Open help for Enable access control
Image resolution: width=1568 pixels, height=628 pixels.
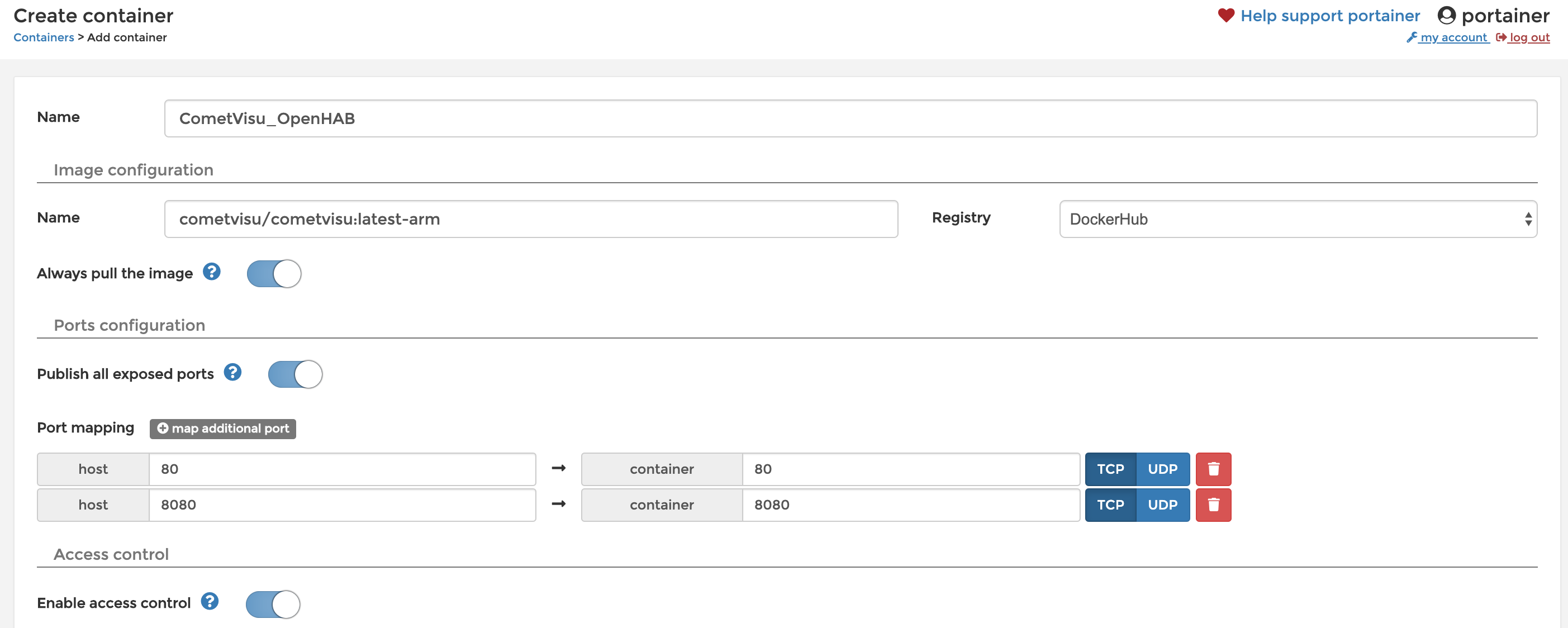210,601
